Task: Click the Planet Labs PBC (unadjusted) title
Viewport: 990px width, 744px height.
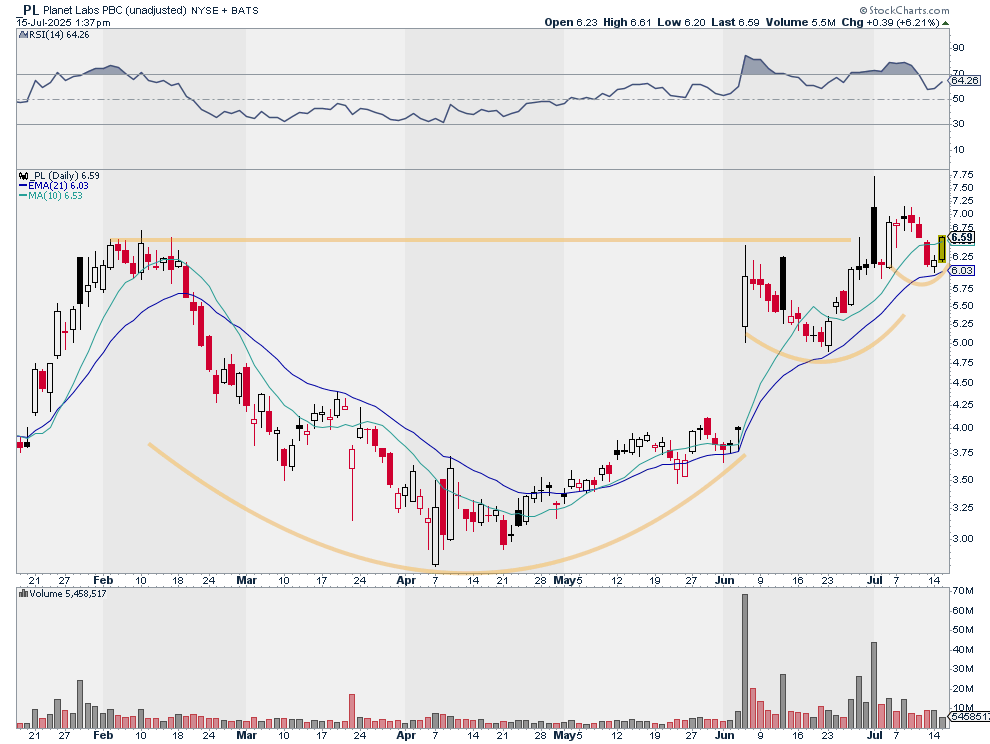Action: (x=115, y=10)
